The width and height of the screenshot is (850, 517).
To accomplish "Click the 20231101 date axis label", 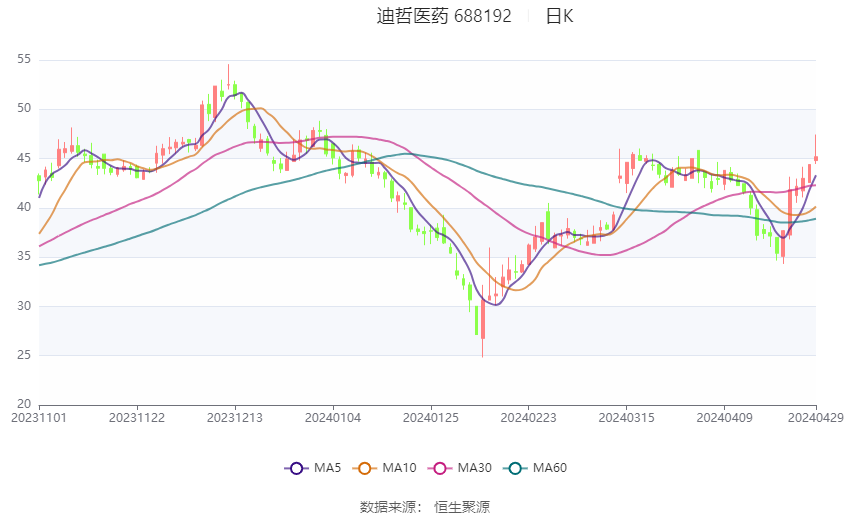I will (x=39, y=417).
